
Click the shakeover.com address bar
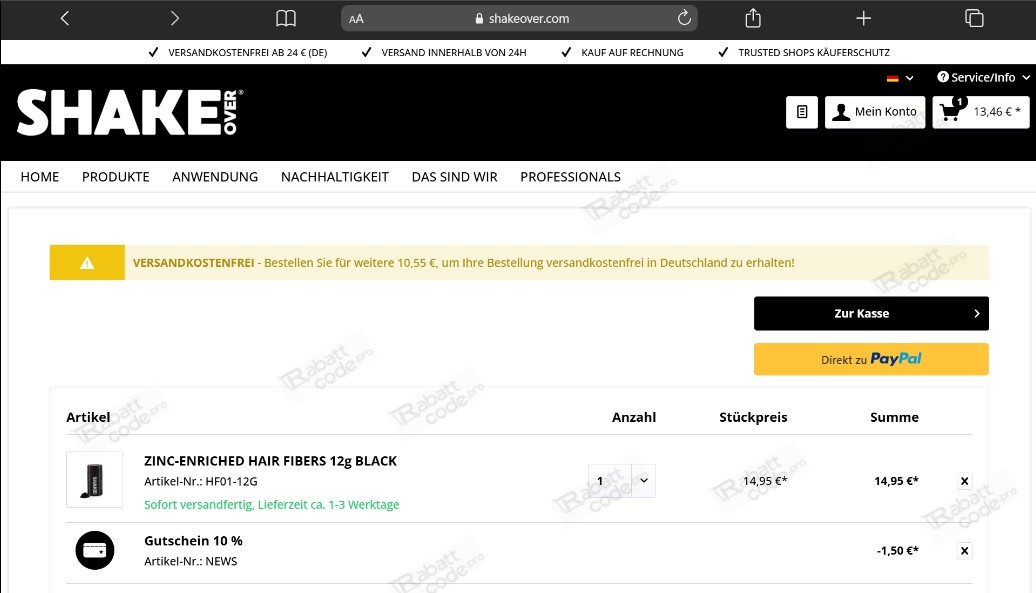(519, 18)
